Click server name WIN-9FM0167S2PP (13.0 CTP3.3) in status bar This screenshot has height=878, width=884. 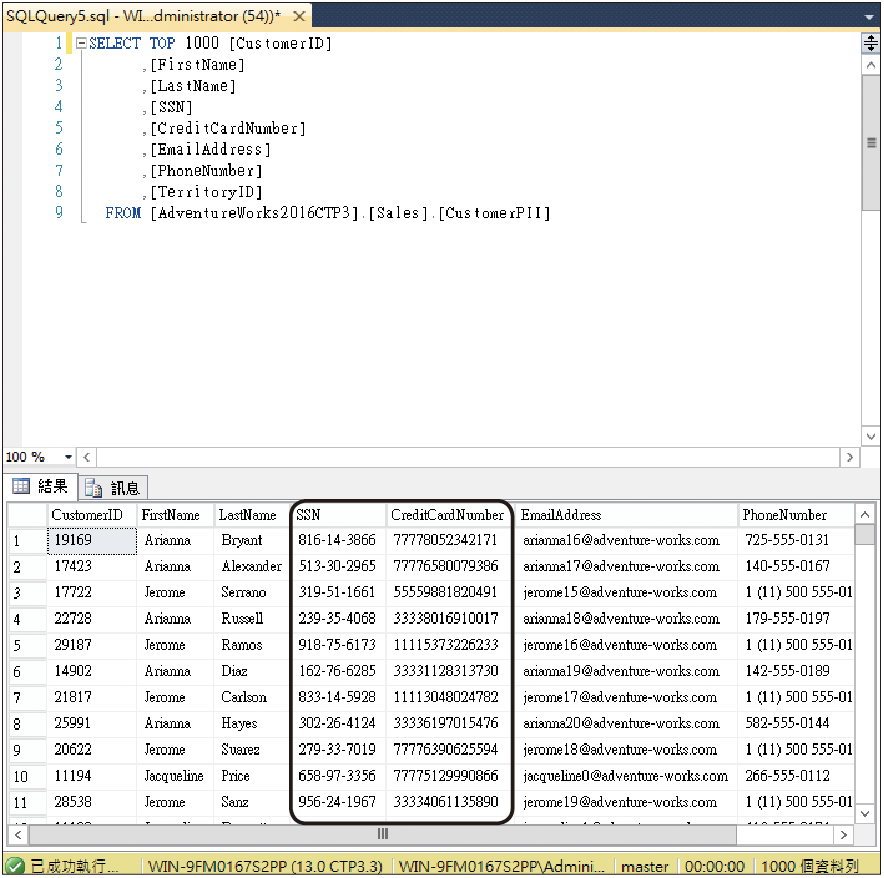265,866
